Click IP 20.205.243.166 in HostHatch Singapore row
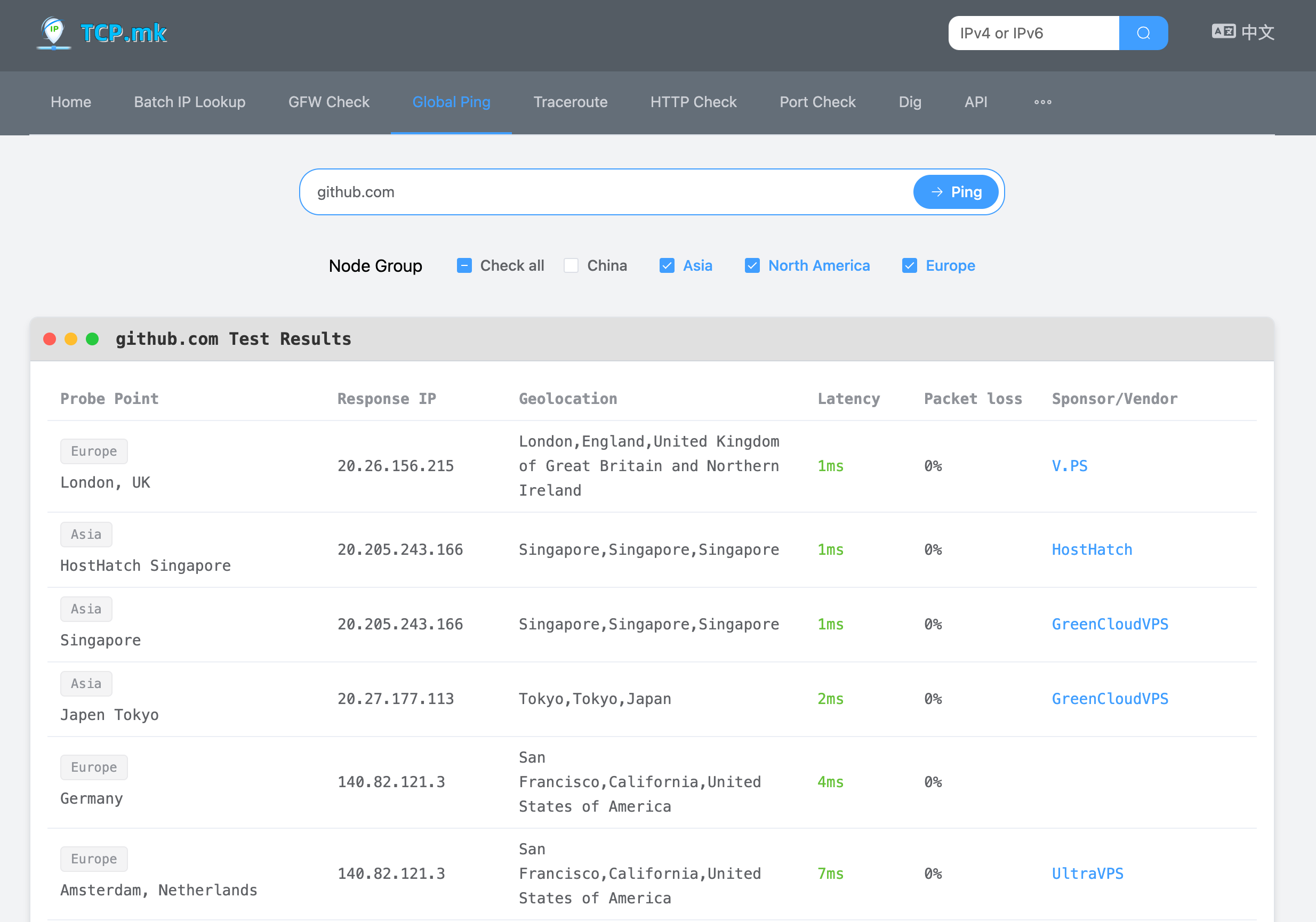1316x922 pixels. pyautogui.click(x=400, y=549)
